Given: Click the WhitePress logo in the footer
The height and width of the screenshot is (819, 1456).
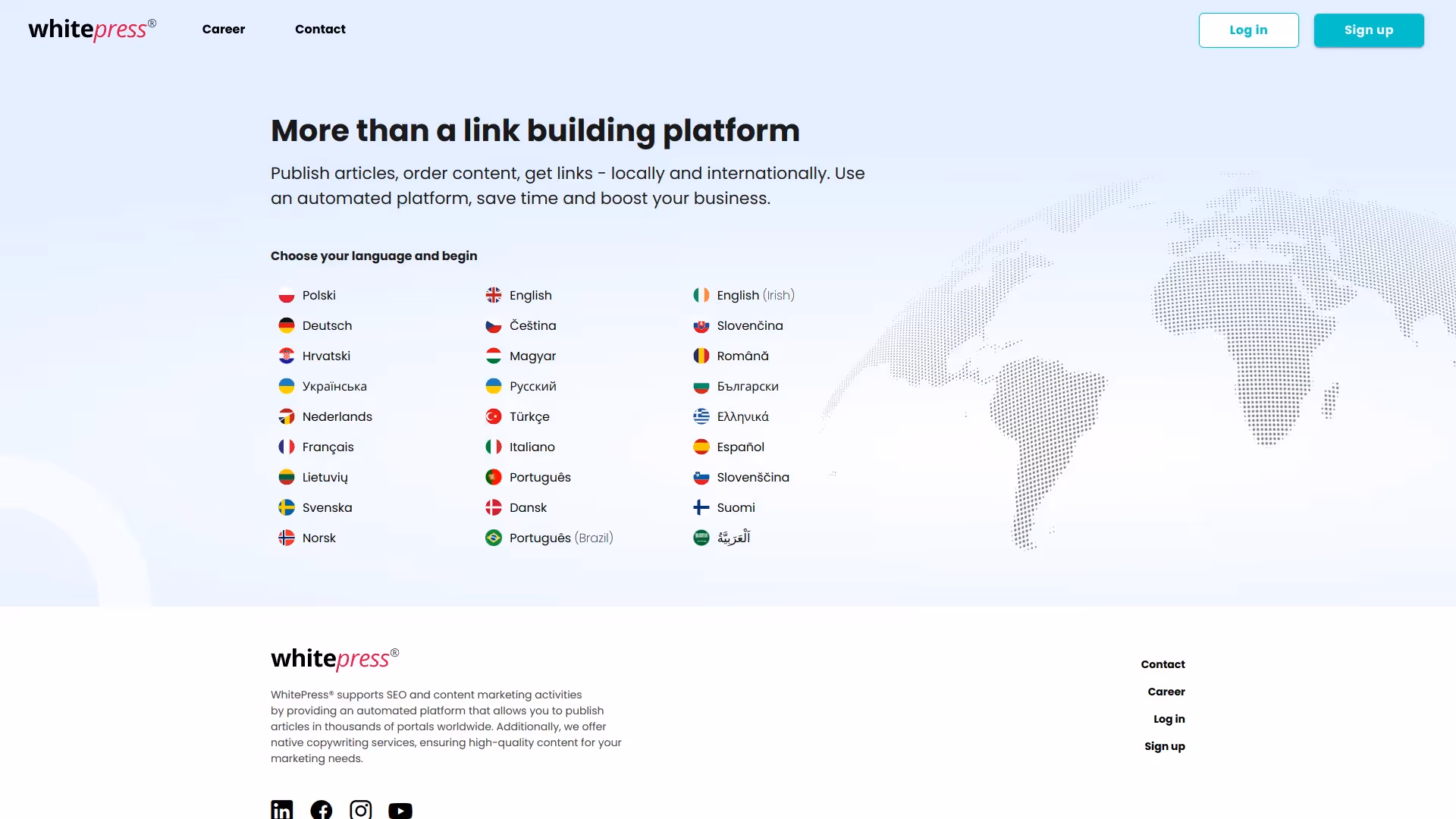Looking at the screenshot, I should [x=334, y=659].
